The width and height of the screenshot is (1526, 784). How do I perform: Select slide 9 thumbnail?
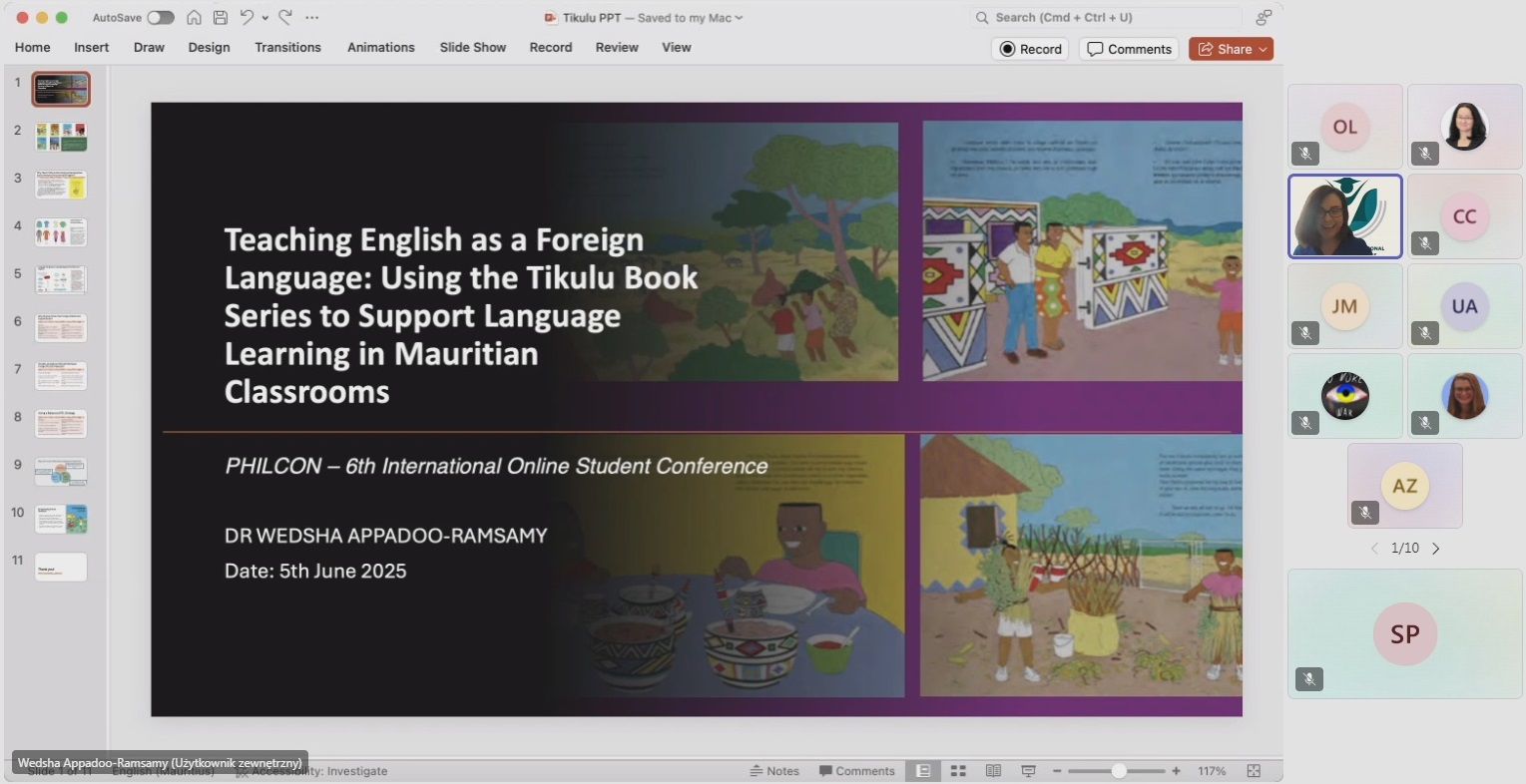tap(61, 472)
